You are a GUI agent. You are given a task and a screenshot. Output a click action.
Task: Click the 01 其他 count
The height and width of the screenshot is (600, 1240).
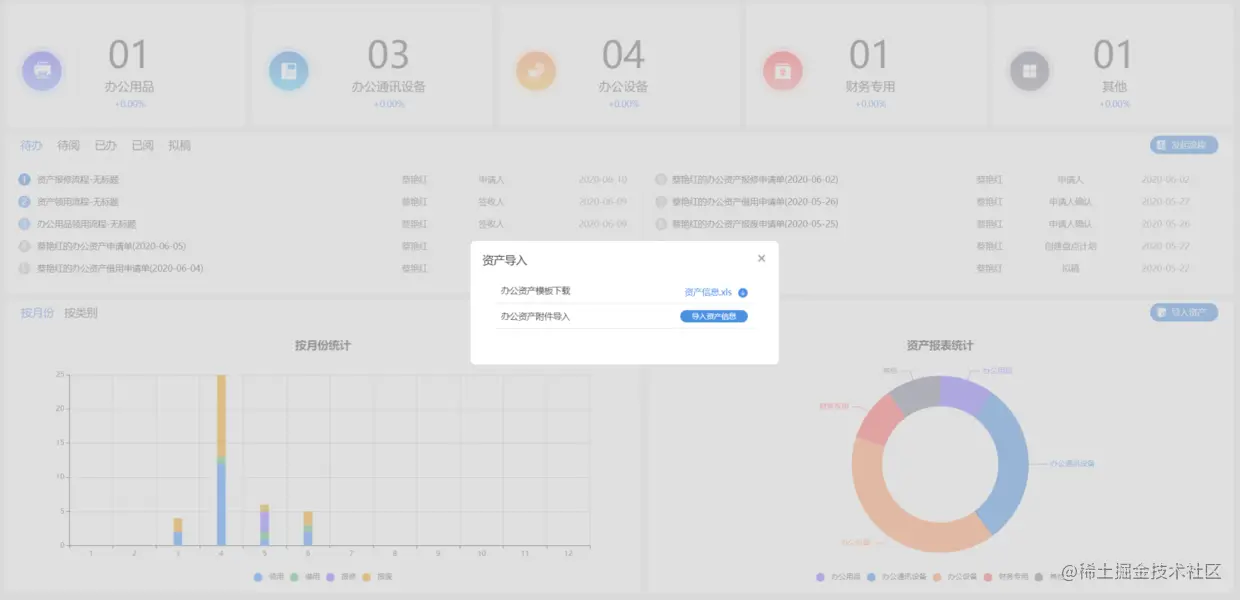tap(1112, 55)
